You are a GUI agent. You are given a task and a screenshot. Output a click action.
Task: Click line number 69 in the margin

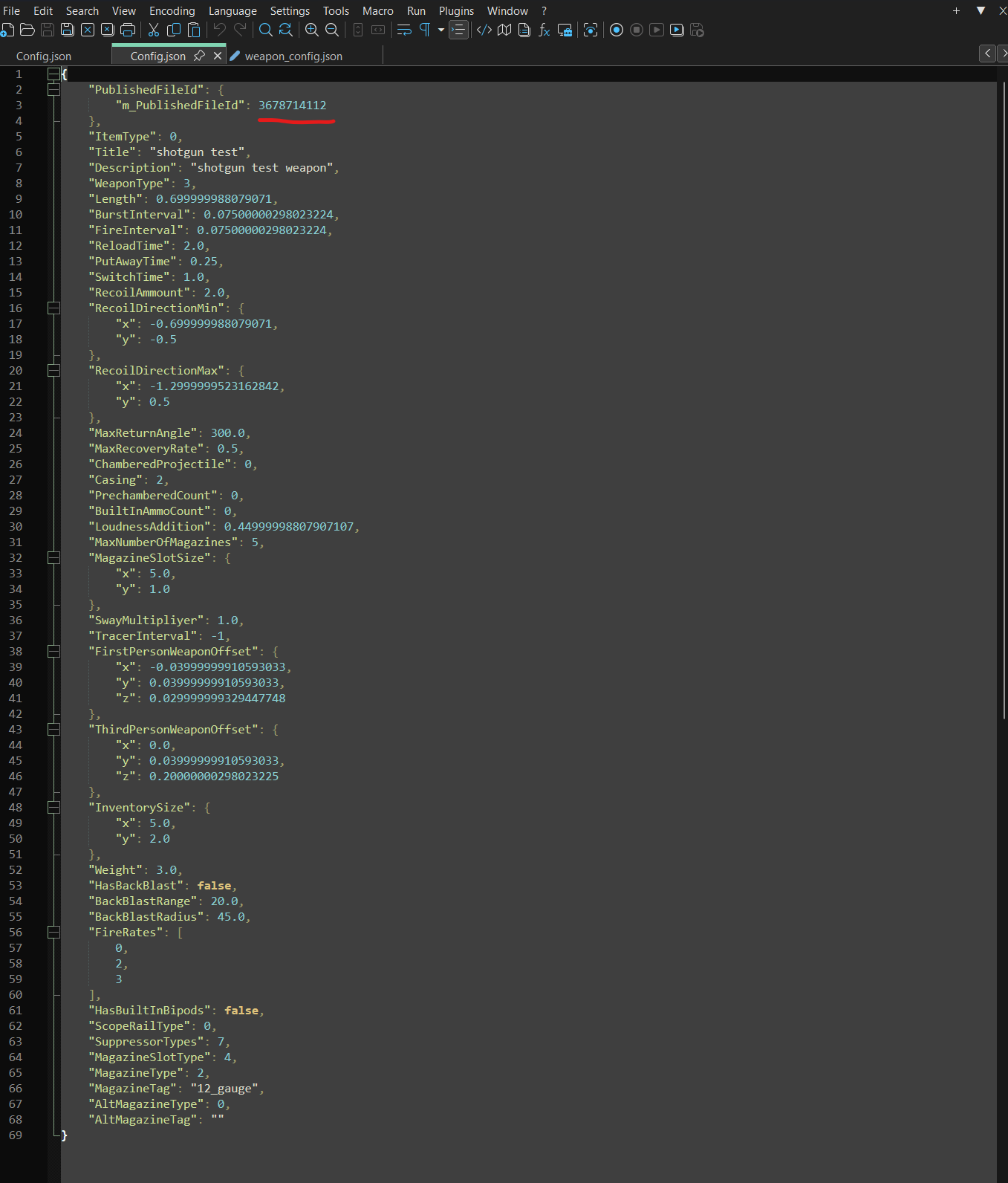[16, 1135]
